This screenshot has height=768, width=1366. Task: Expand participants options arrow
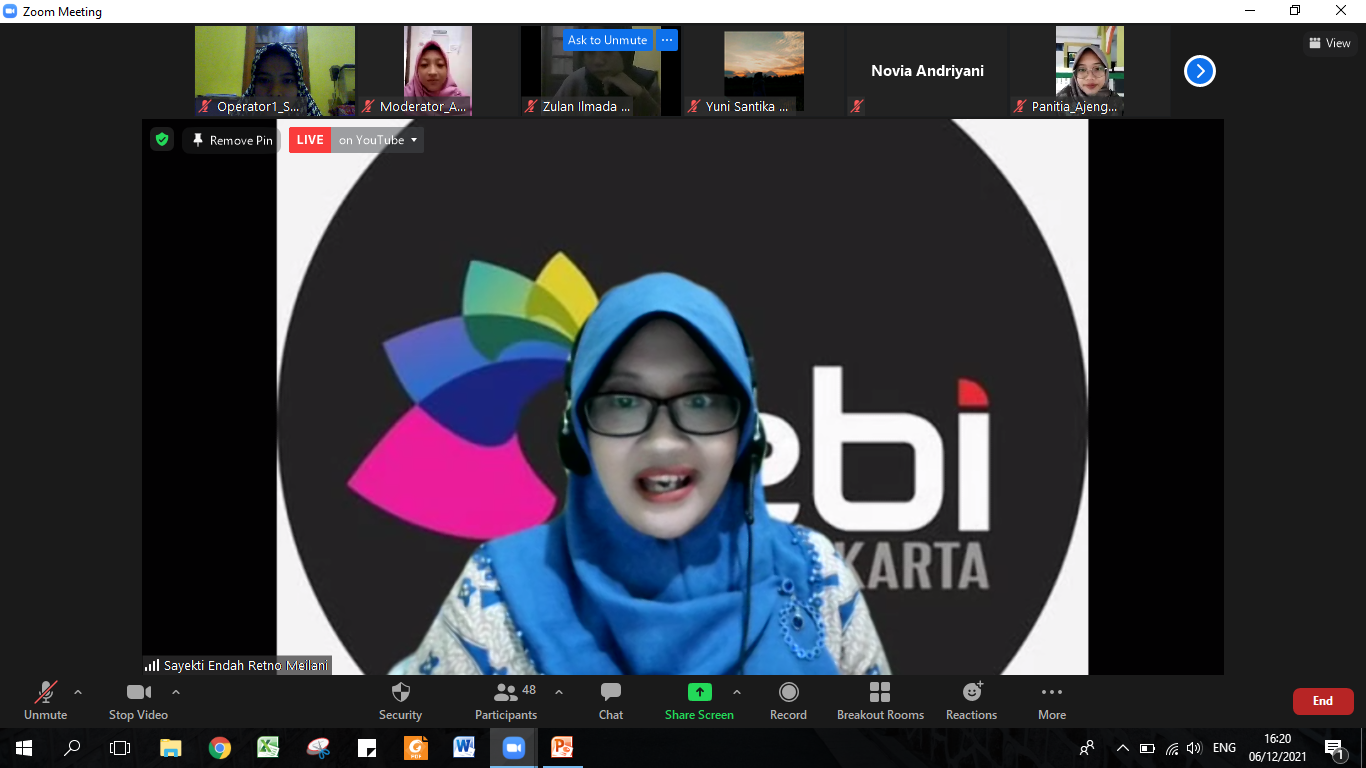559,692
